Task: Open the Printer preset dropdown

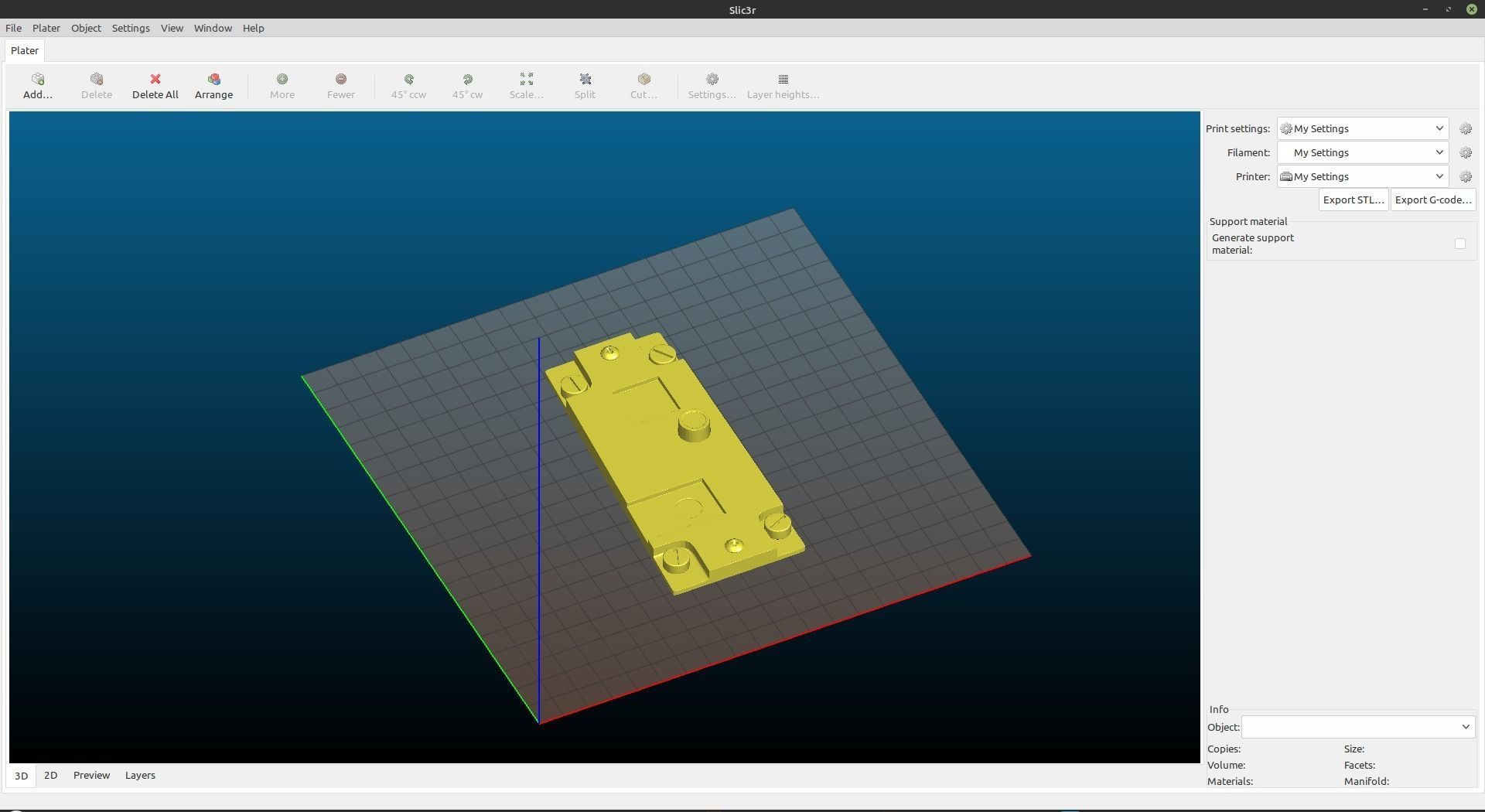Action: click(1362, 177)
